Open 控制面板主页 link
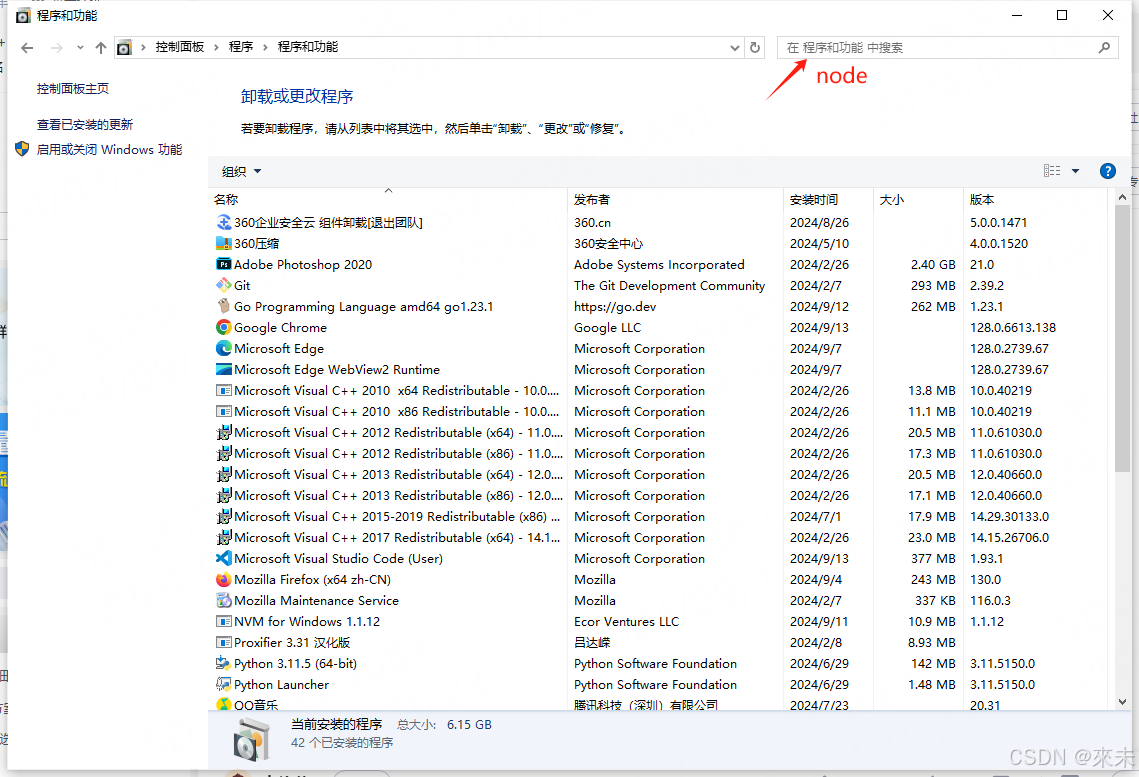 tap(73, 89)
